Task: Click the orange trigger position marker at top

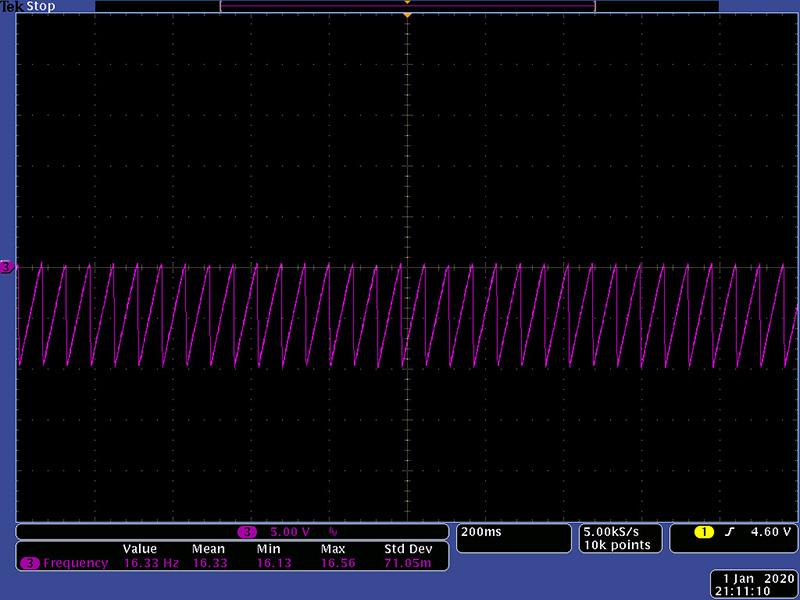Action: point(407,16)
